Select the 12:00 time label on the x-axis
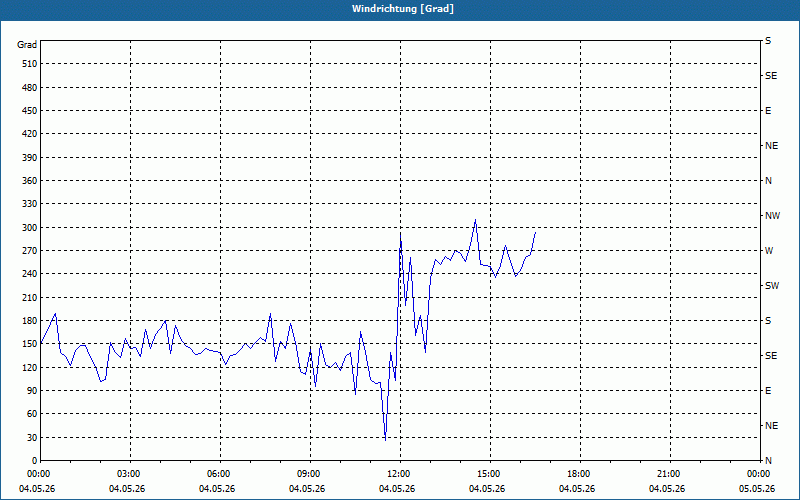Screen dimensions: 800x500 399,474
